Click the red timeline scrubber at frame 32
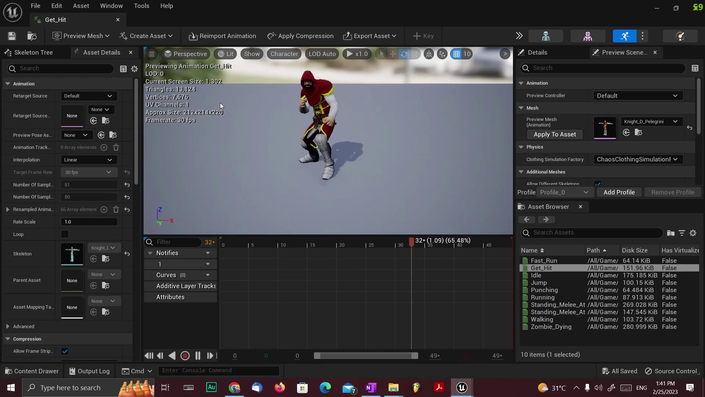 pyautogui.click(x=411, y=241)
